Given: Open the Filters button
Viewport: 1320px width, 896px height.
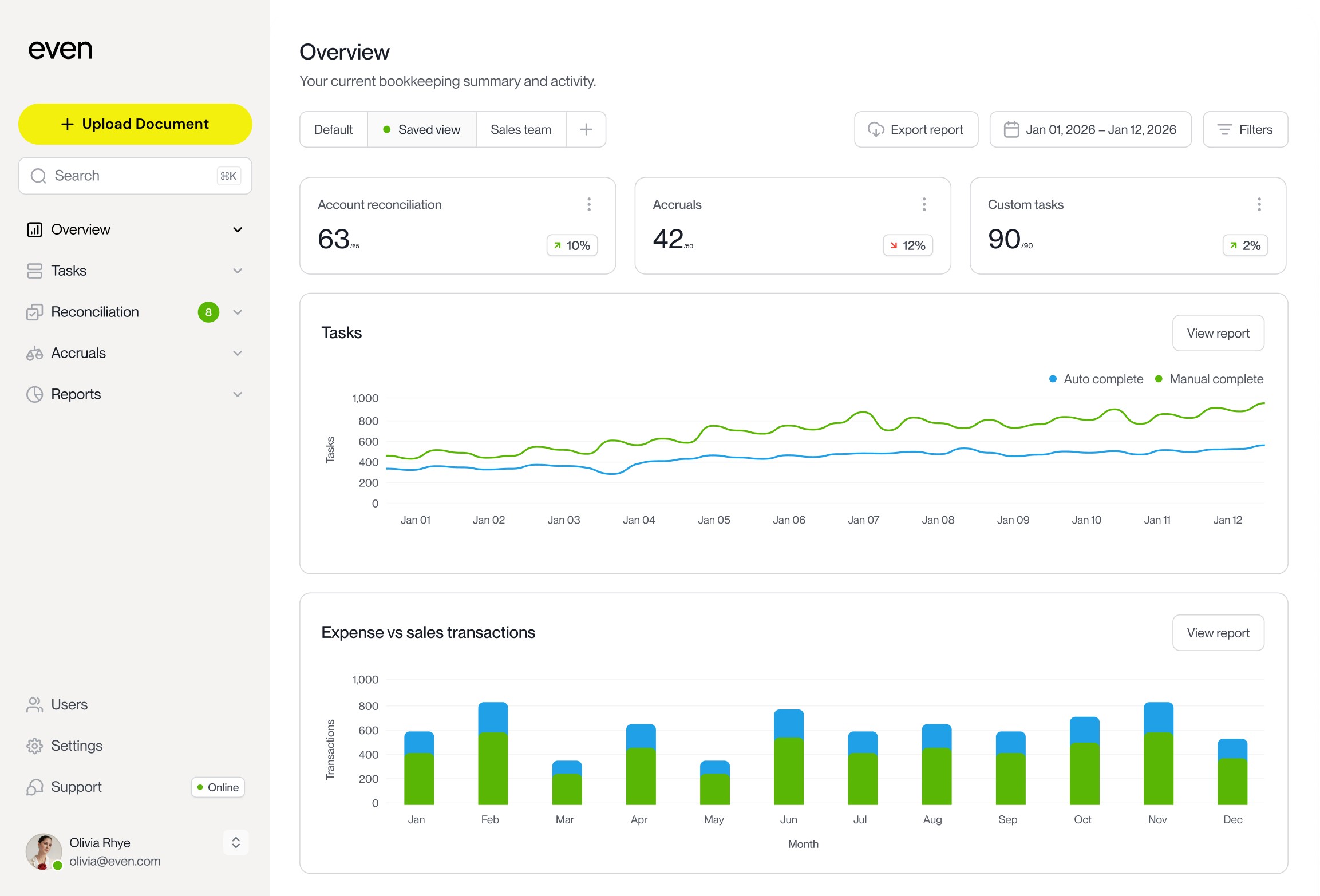Looking at the screenshot, I should click(x=1245, y=129).
